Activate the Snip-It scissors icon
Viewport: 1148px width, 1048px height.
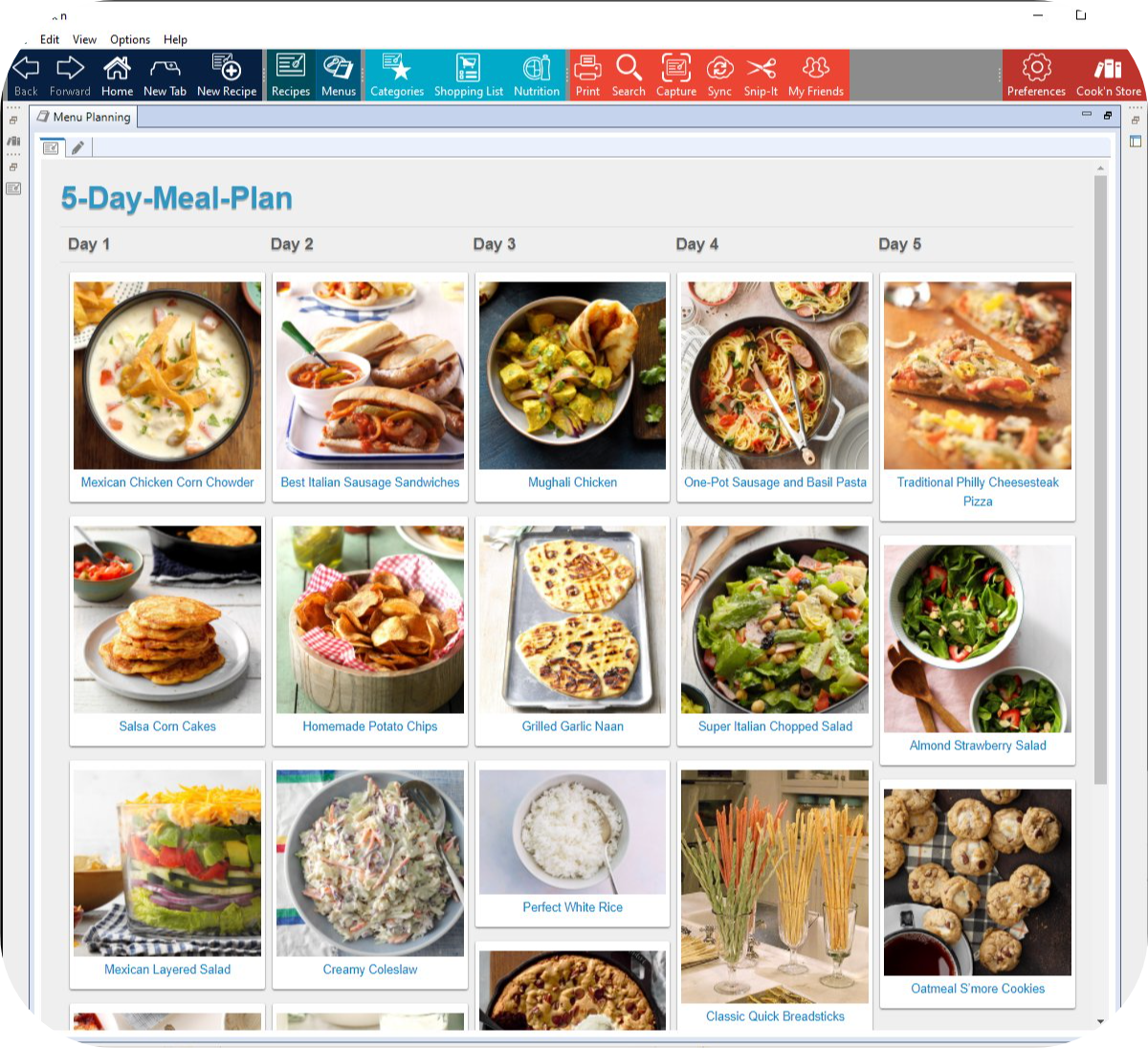[761, 76]
